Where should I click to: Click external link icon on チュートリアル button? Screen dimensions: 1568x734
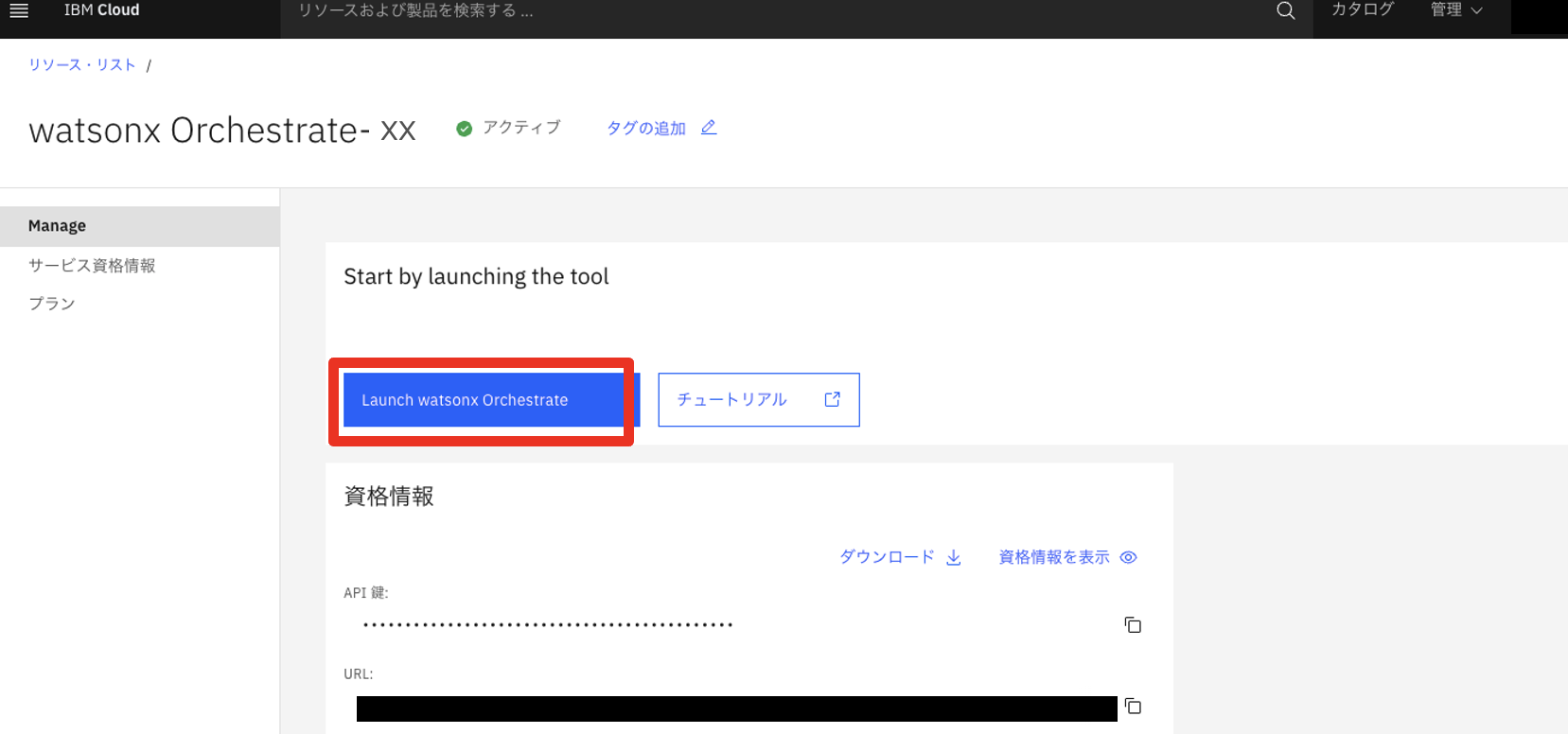[x=832, y=400]
